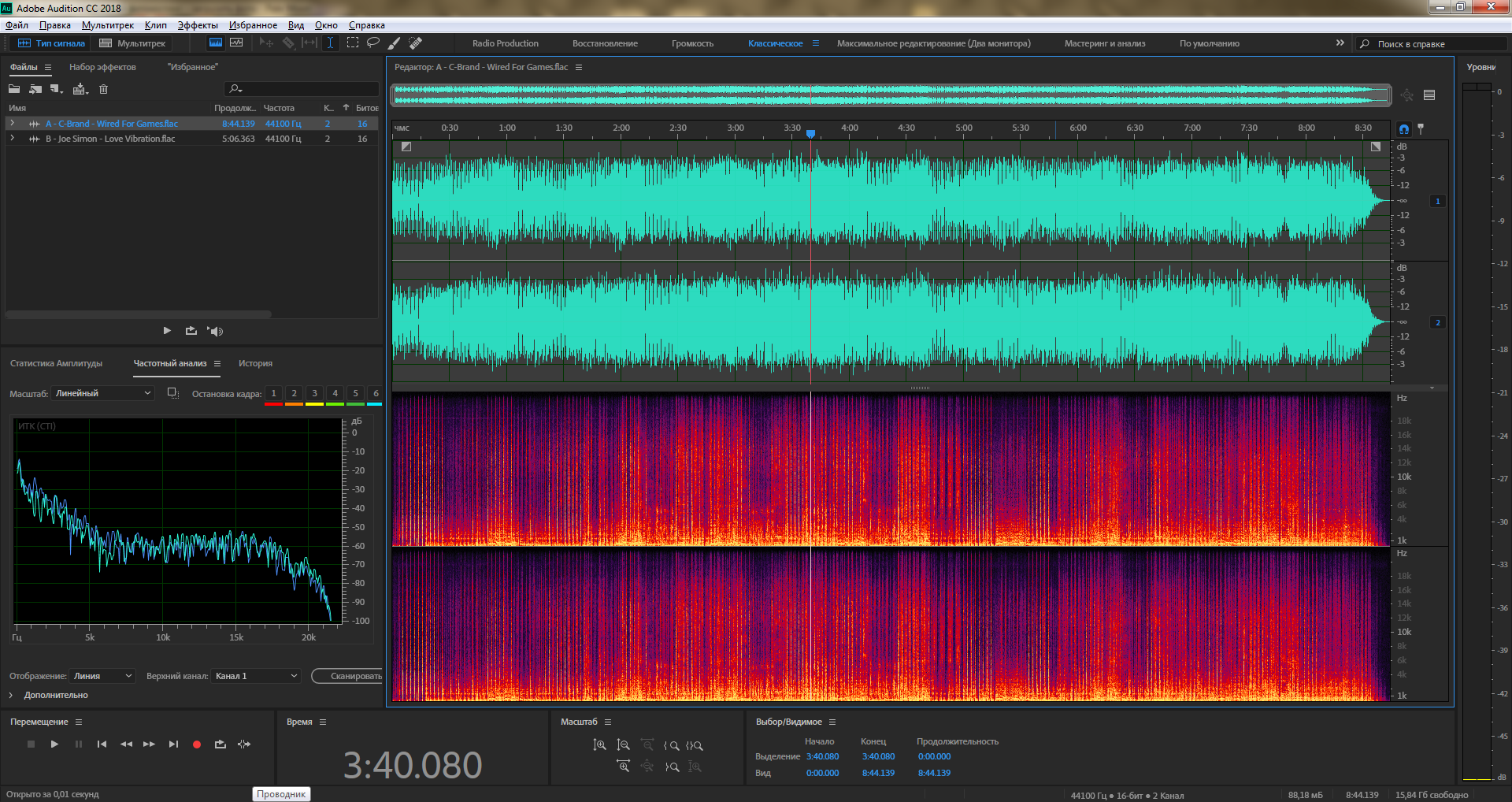Click the Fast Forward button

click(149, 744)
